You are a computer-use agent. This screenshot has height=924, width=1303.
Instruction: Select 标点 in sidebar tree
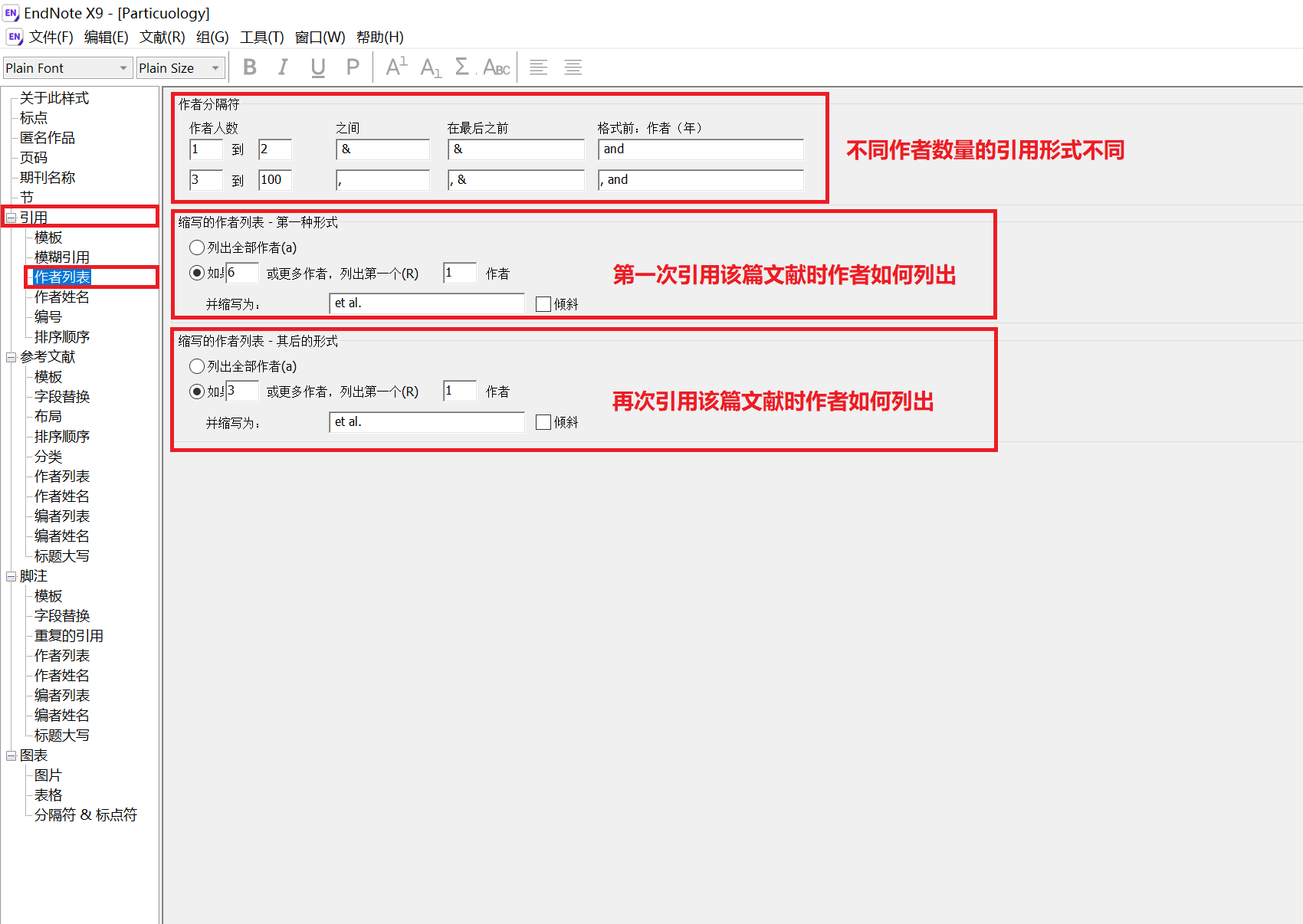34,118
